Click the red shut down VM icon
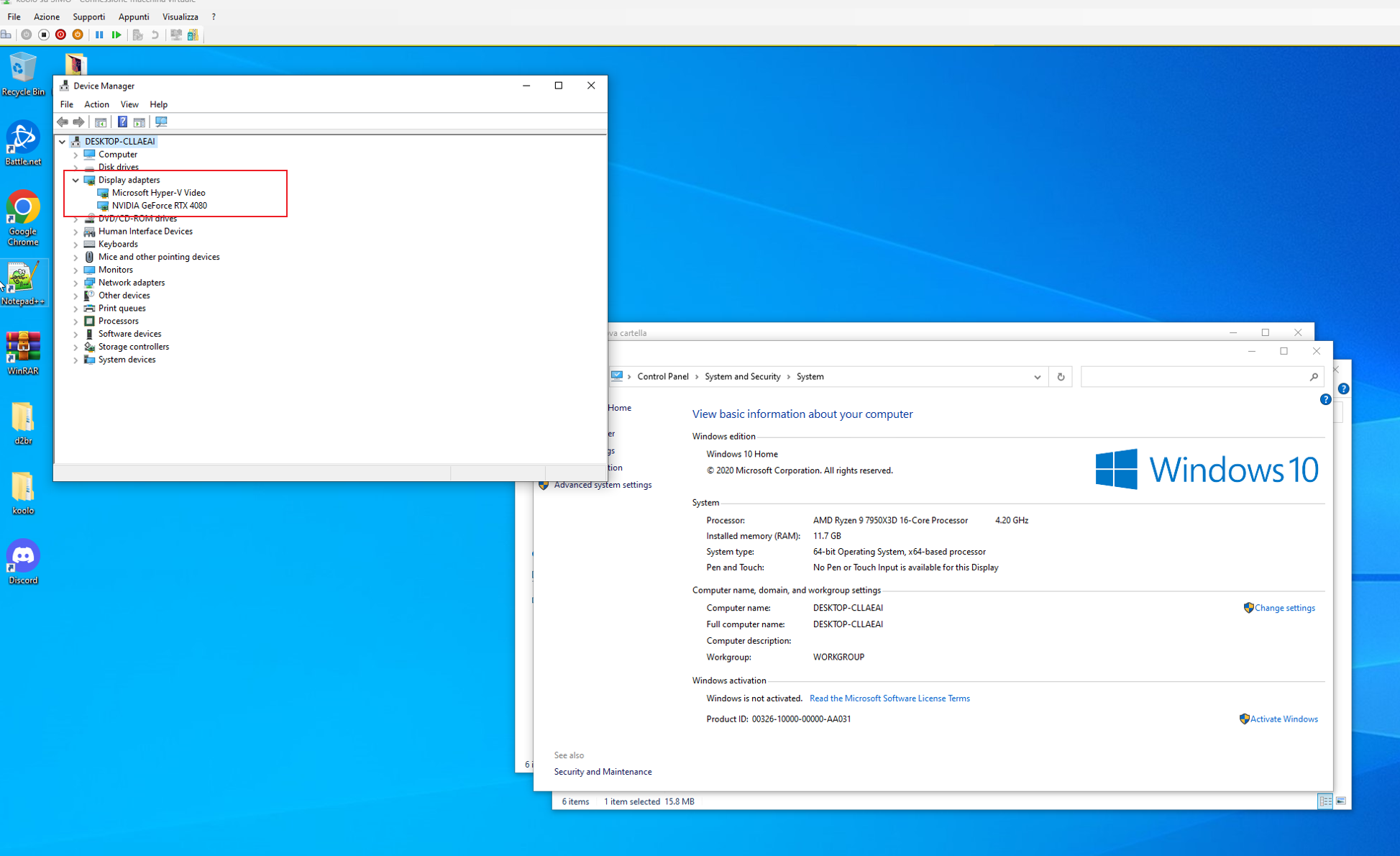This screenshot has height=856, width=1400. coord(60,35)
